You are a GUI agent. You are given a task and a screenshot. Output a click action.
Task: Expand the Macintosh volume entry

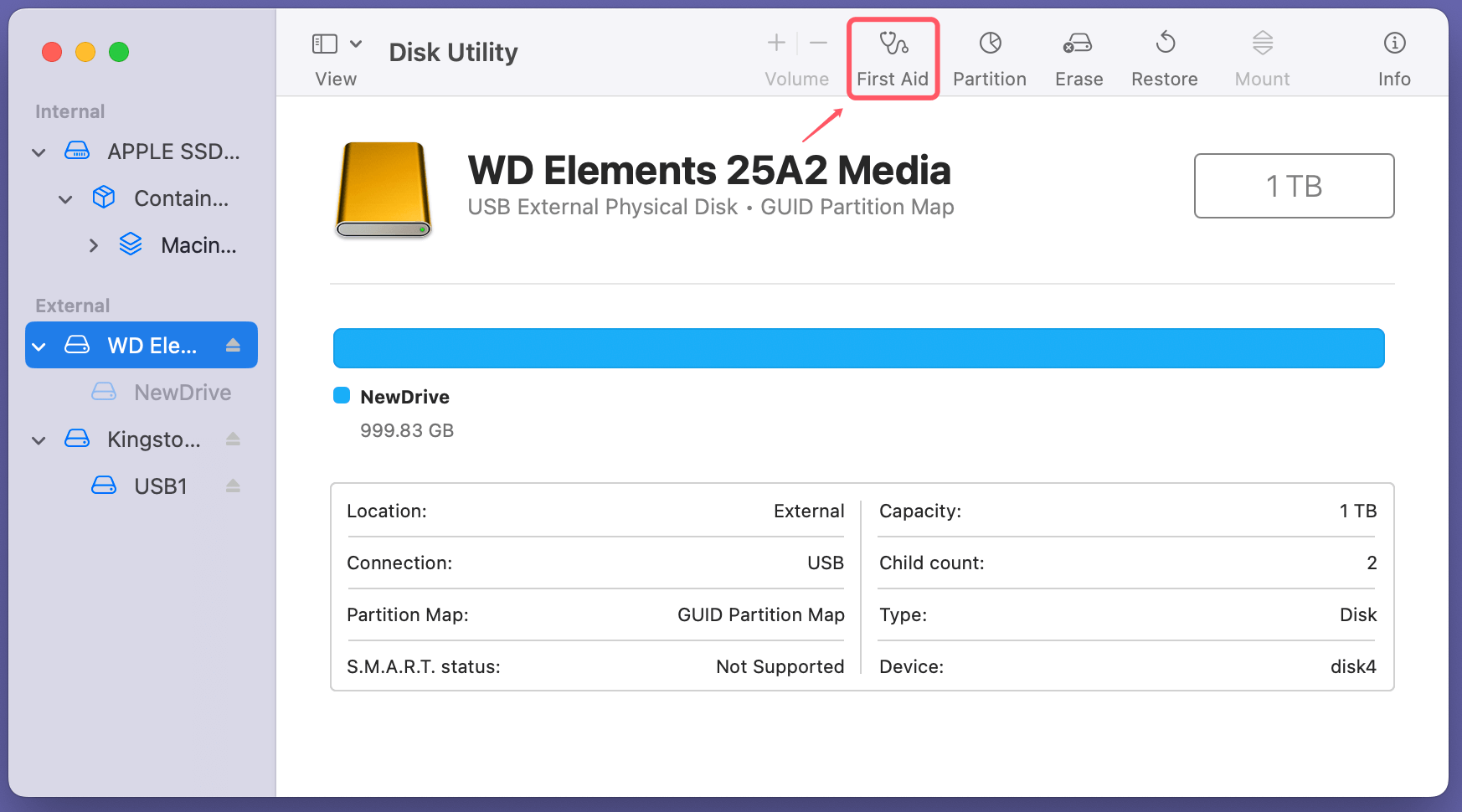click(93, 244)
